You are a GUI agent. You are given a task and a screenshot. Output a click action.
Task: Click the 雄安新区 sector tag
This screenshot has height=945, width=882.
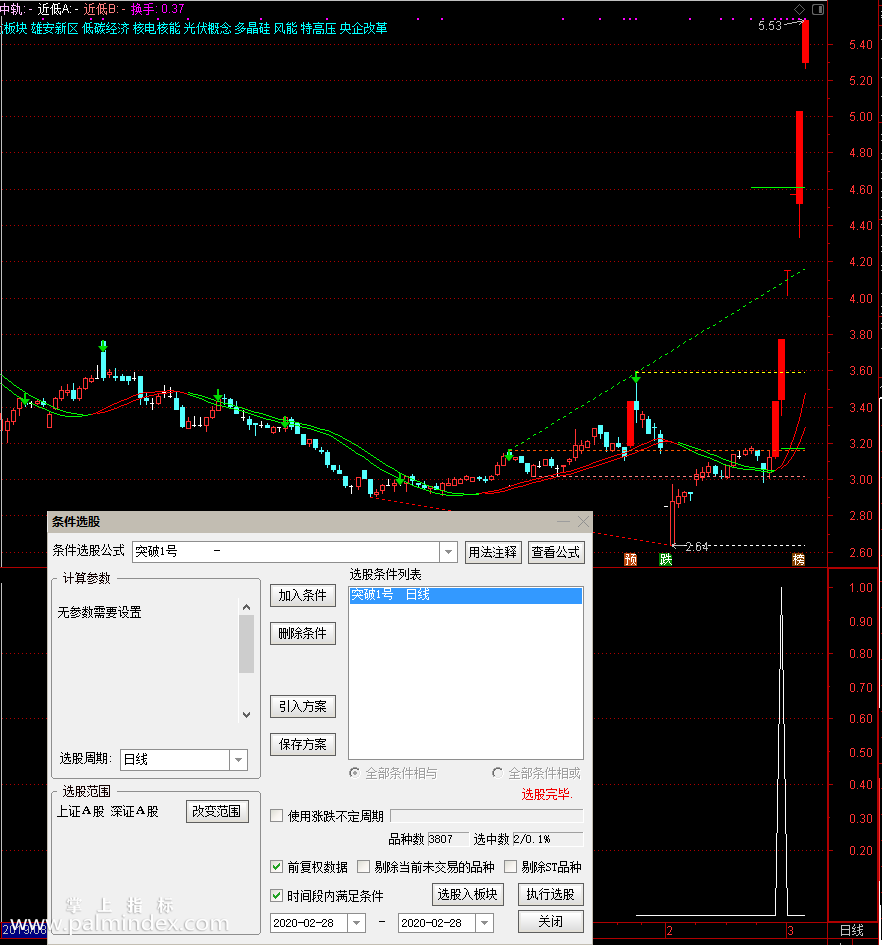click(x=55, y=28)
